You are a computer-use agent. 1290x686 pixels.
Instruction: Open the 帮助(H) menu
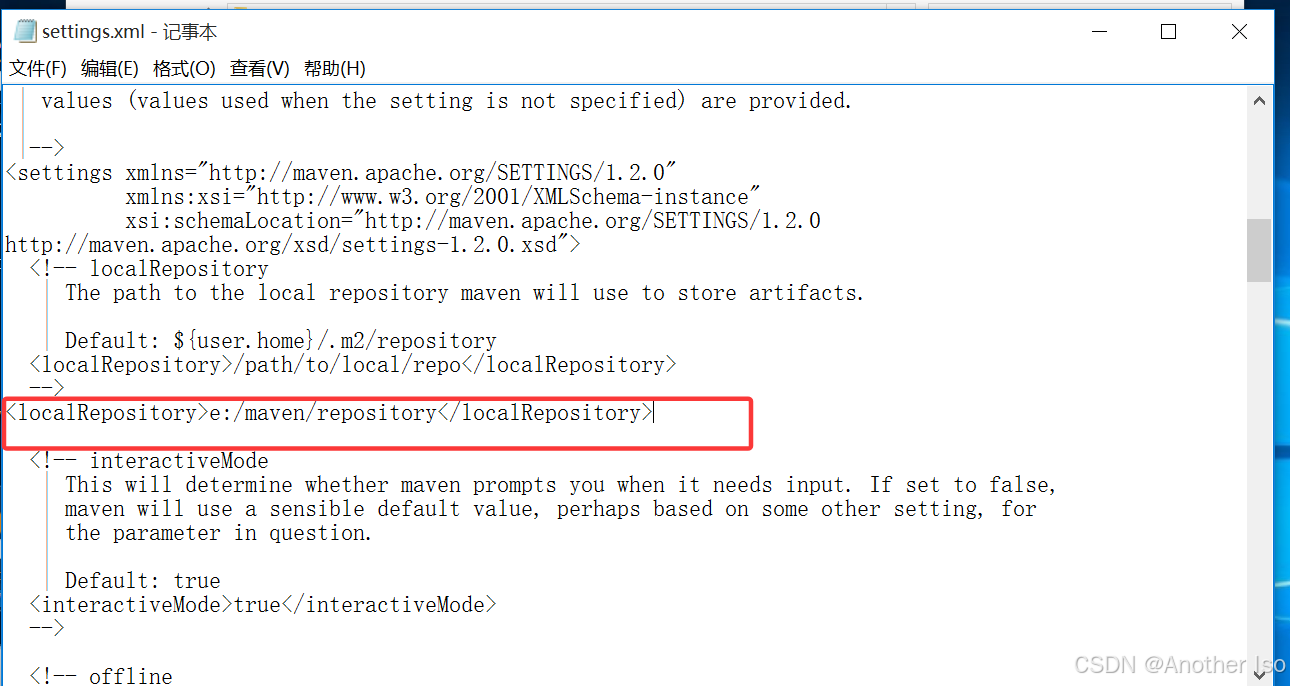(x=335, y=69)
